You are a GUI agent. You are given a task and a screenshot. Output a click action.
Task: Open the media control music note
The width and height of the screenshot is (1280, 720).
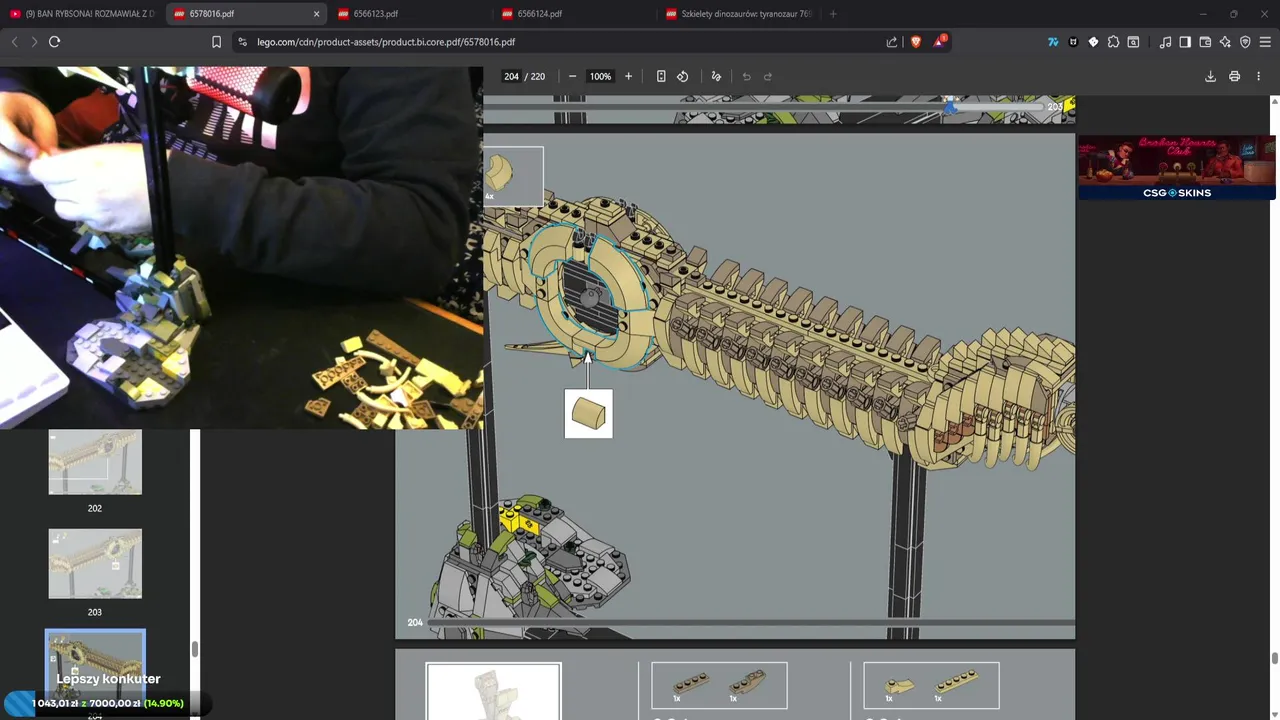coord(1165,42)
